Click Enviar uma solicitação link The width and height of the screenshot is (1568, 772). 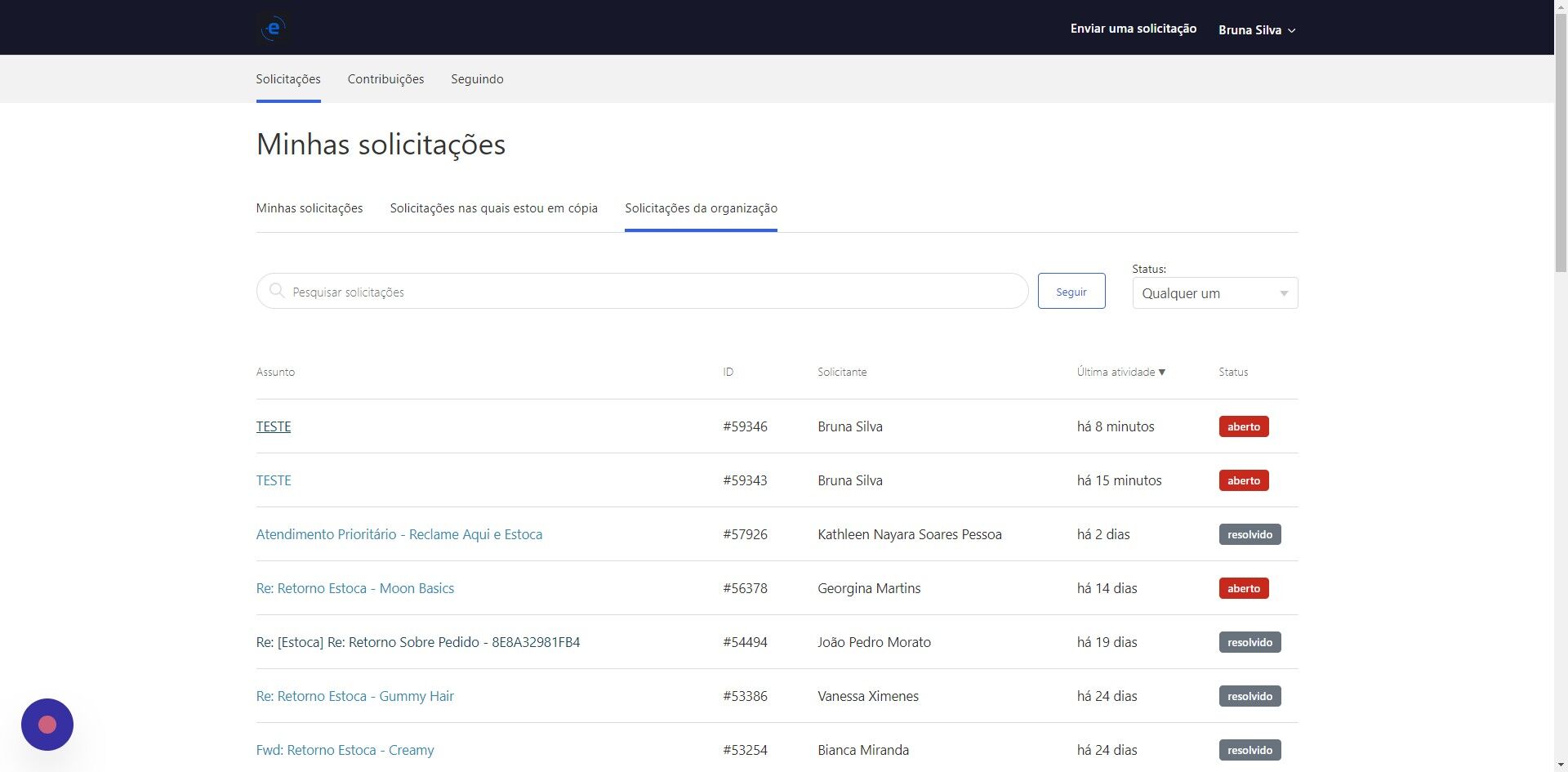pyautogui.click(x=1133, y=29)
